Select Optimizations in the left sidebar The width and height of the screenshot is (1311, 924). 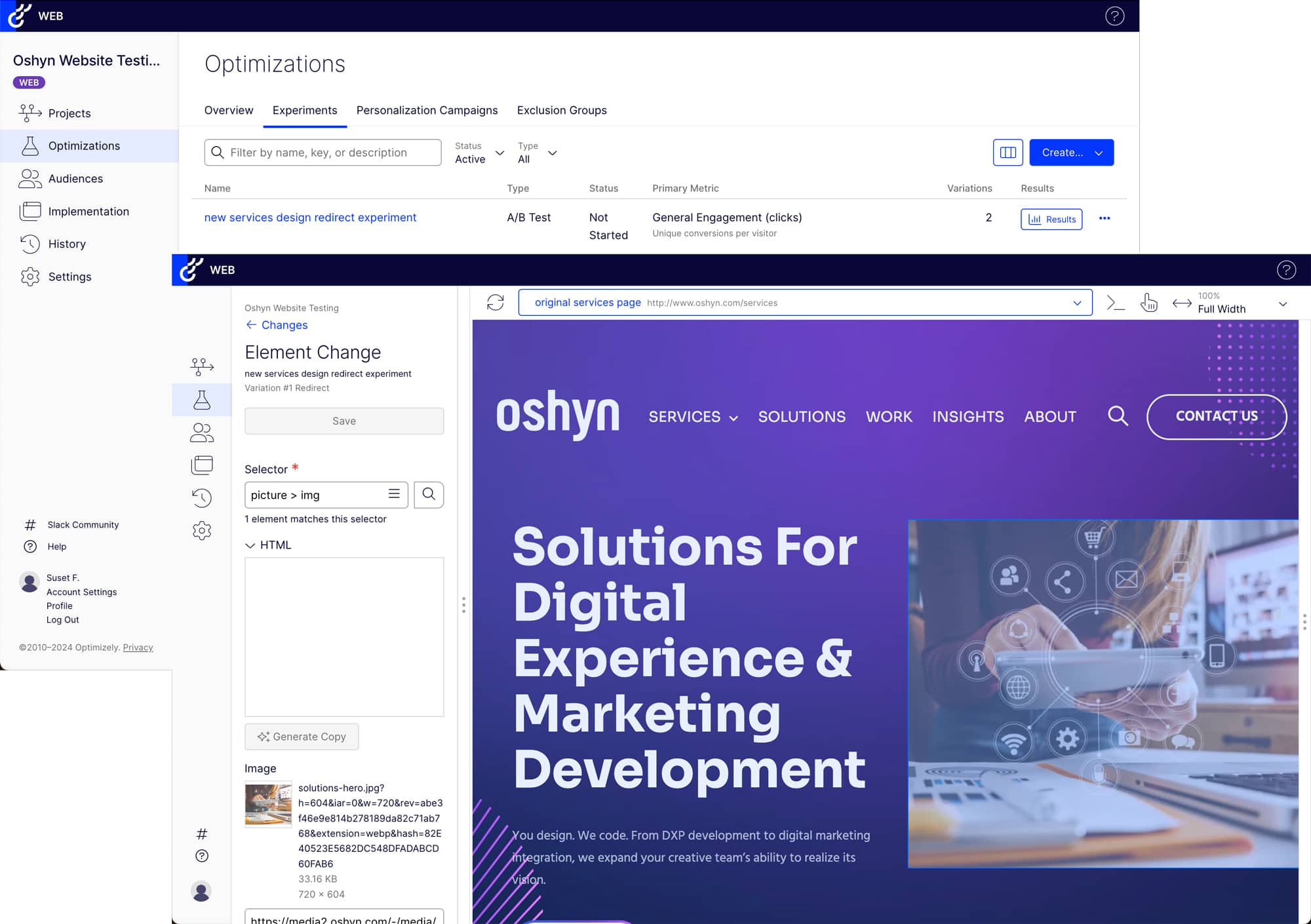(x=89, y=145)
